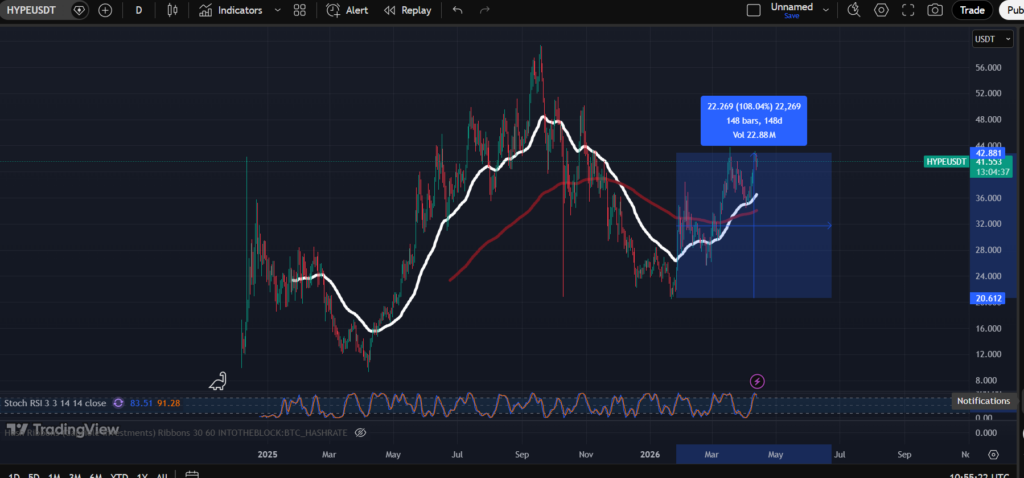Click the add symbol plus icon
Image resolution: width=1024 pixels, height=478 pixels.
click(105, 10)
